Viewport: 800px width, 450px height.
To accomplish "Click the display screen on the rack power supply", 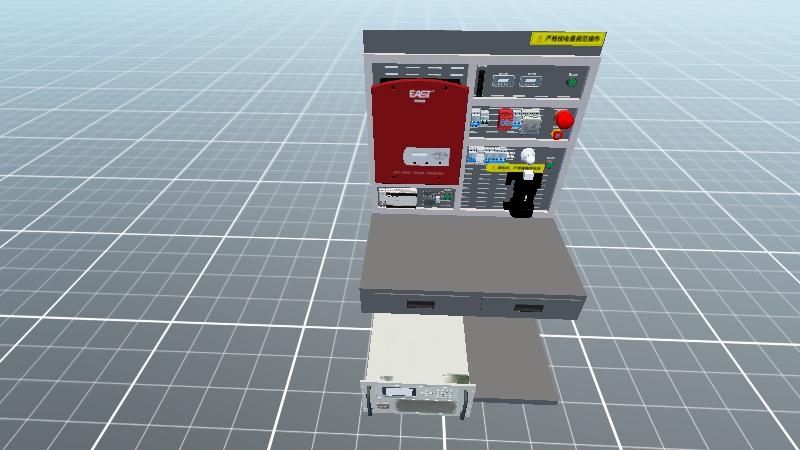I will click(399, 392).
